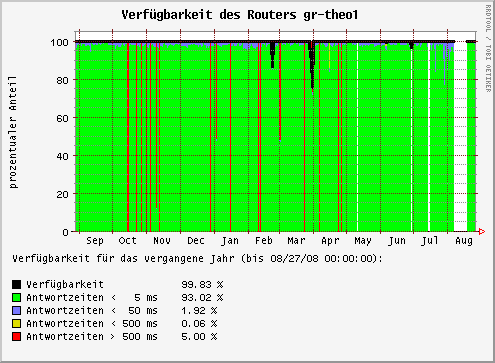Click the 'Apr' month label on the x-axis
The width and height of the screenshot is (495, 363).
(330, 241)
